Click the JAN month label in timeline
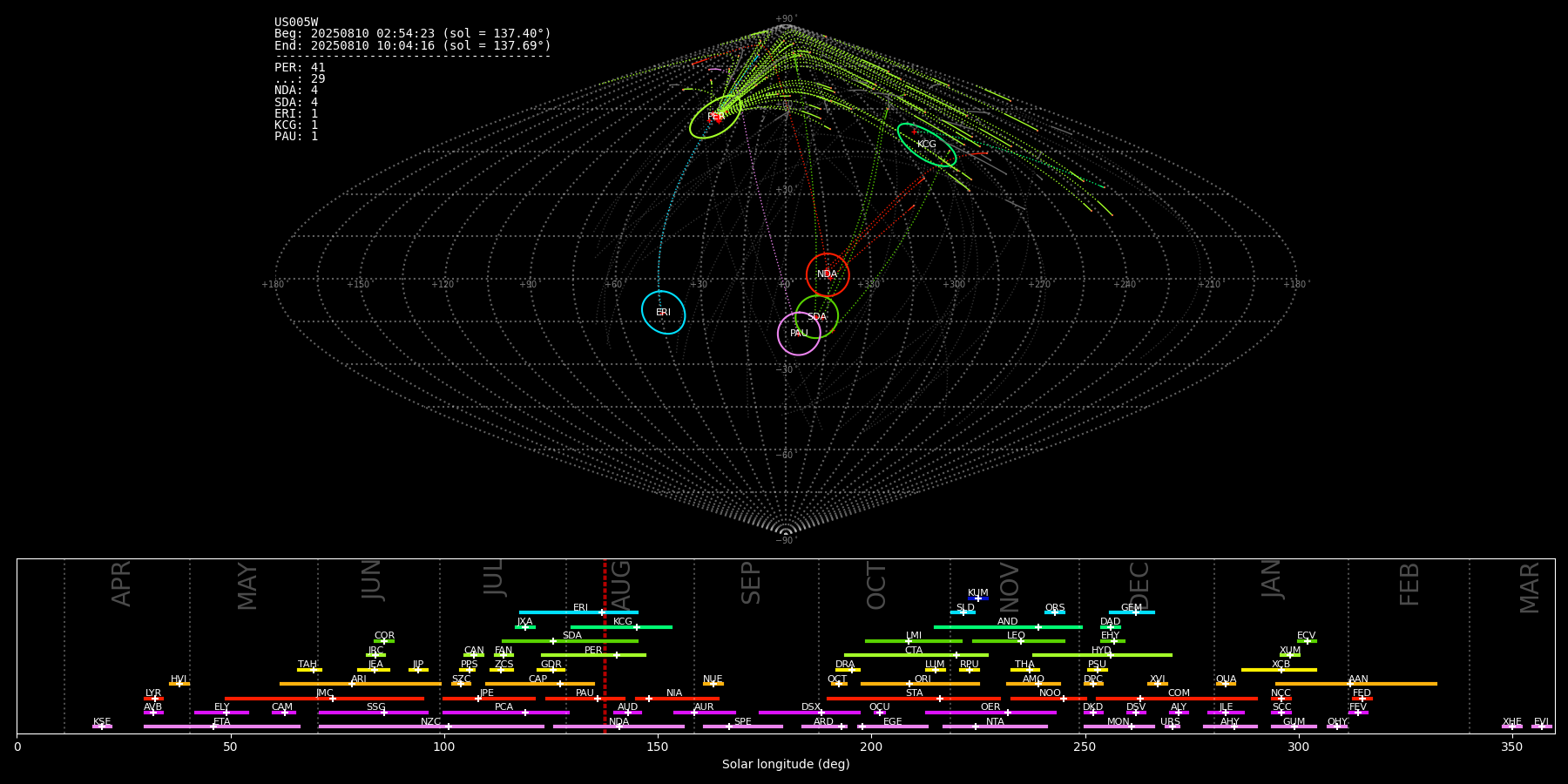The height and width of the screenshot is (784, 1568). [x=1272, y=579]
